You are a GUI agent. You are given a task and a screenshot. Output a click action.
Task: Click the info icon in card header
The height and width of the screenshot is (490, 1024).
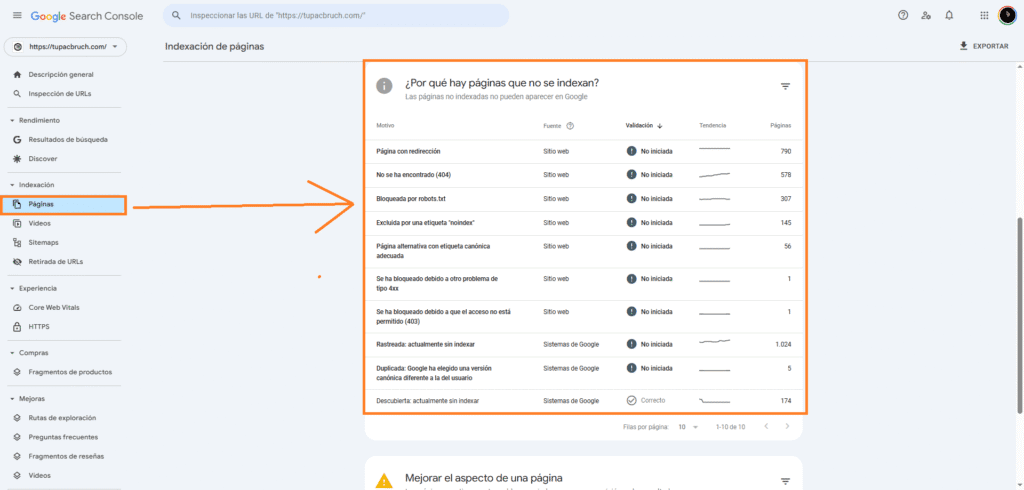click(385, 86)
